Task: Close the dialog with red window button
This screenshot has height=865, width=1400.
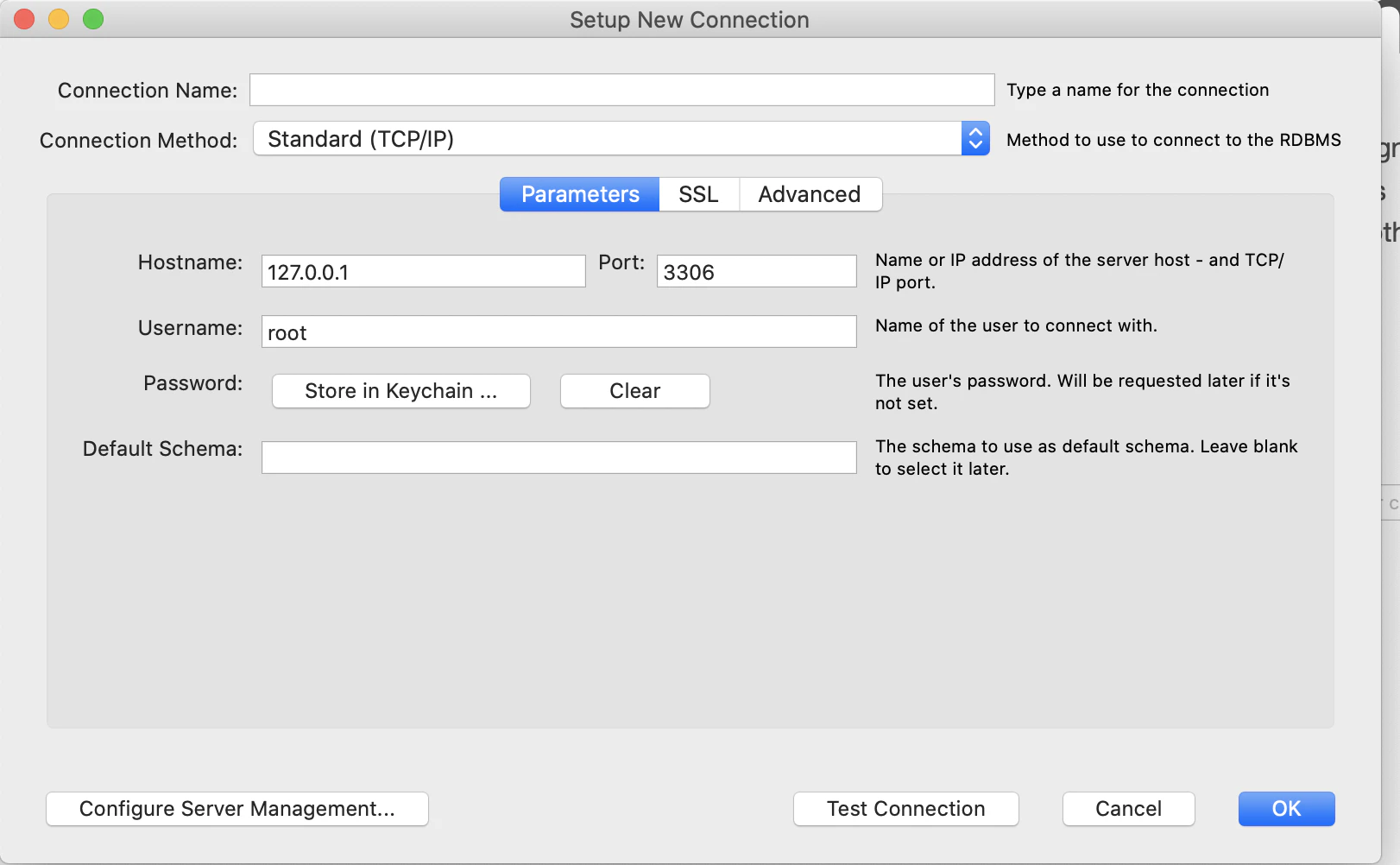Action: coord(24,19)
